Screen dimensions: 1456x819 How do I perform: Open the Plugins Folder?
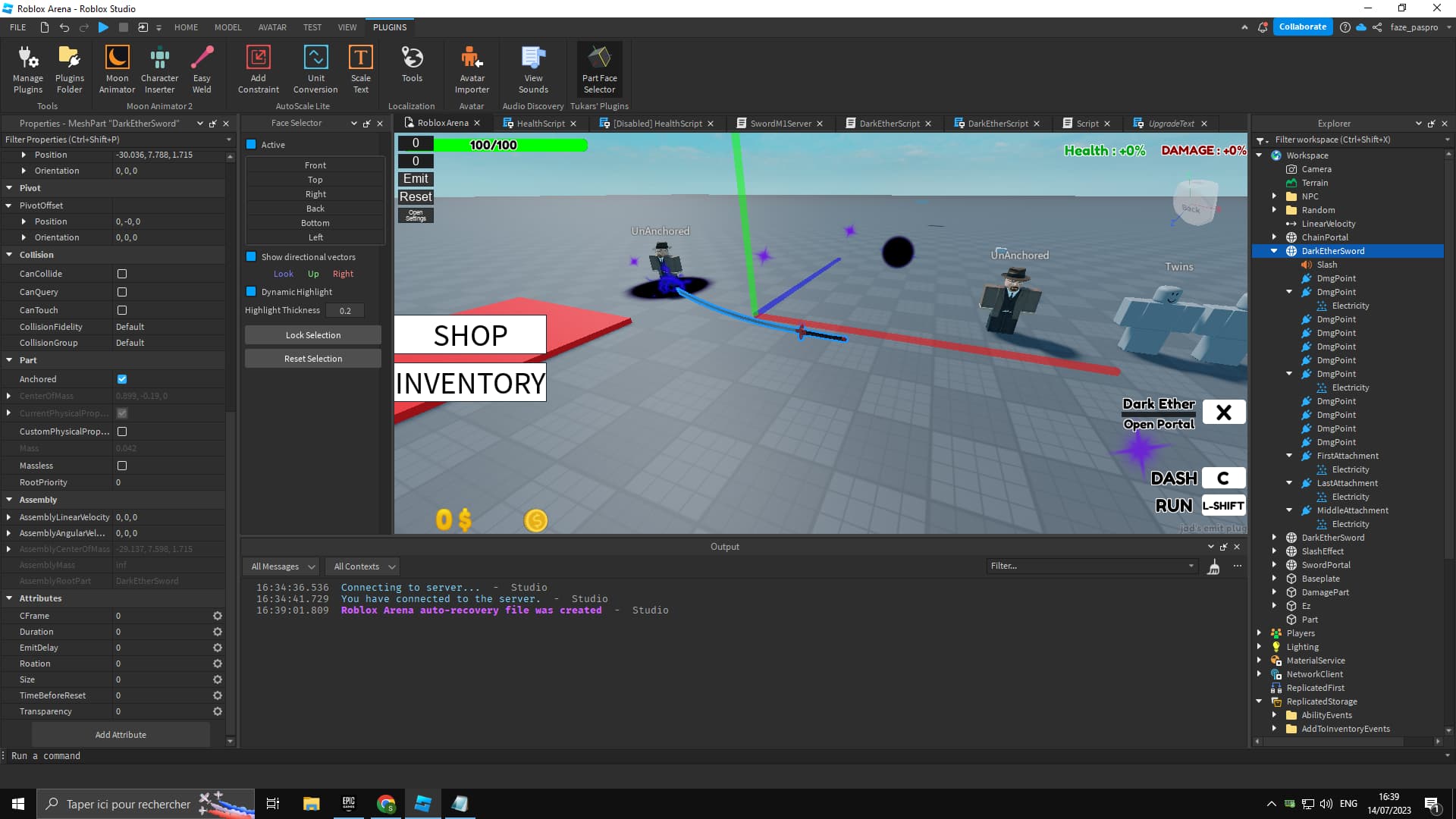69,69
